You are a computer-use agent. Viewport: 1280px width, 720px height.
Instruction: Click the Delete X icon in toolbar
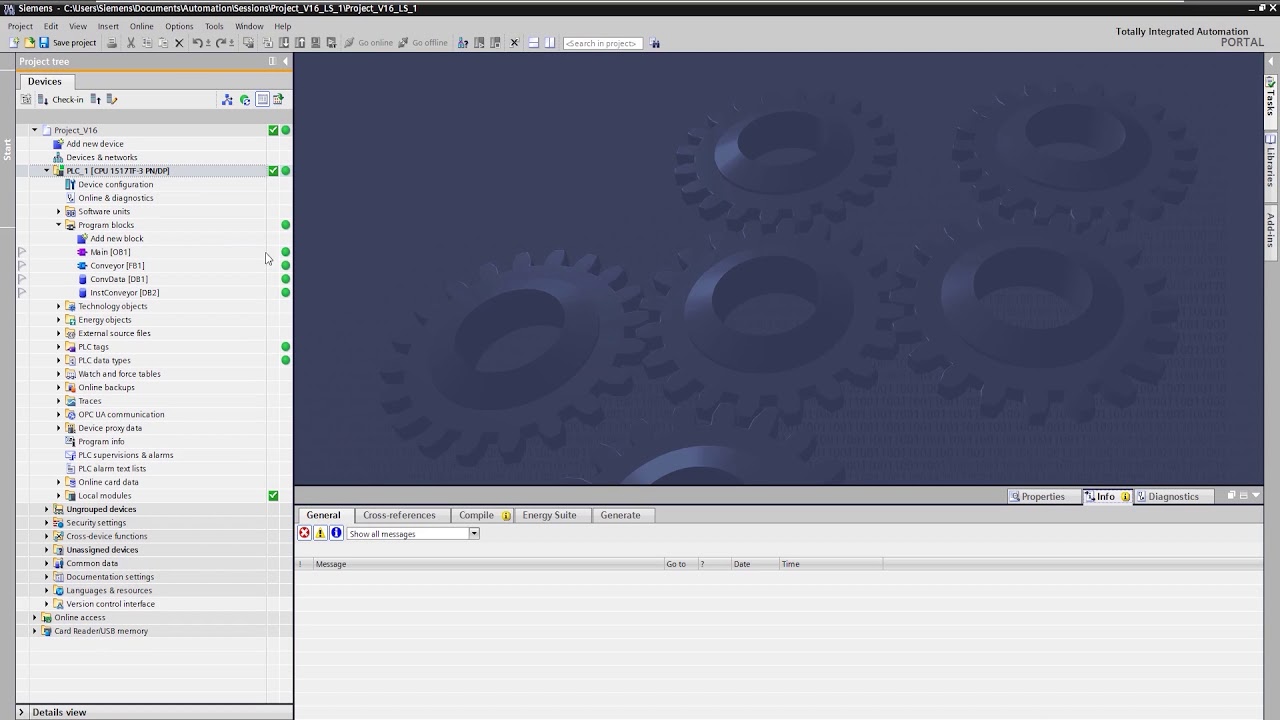pos(179,43)
